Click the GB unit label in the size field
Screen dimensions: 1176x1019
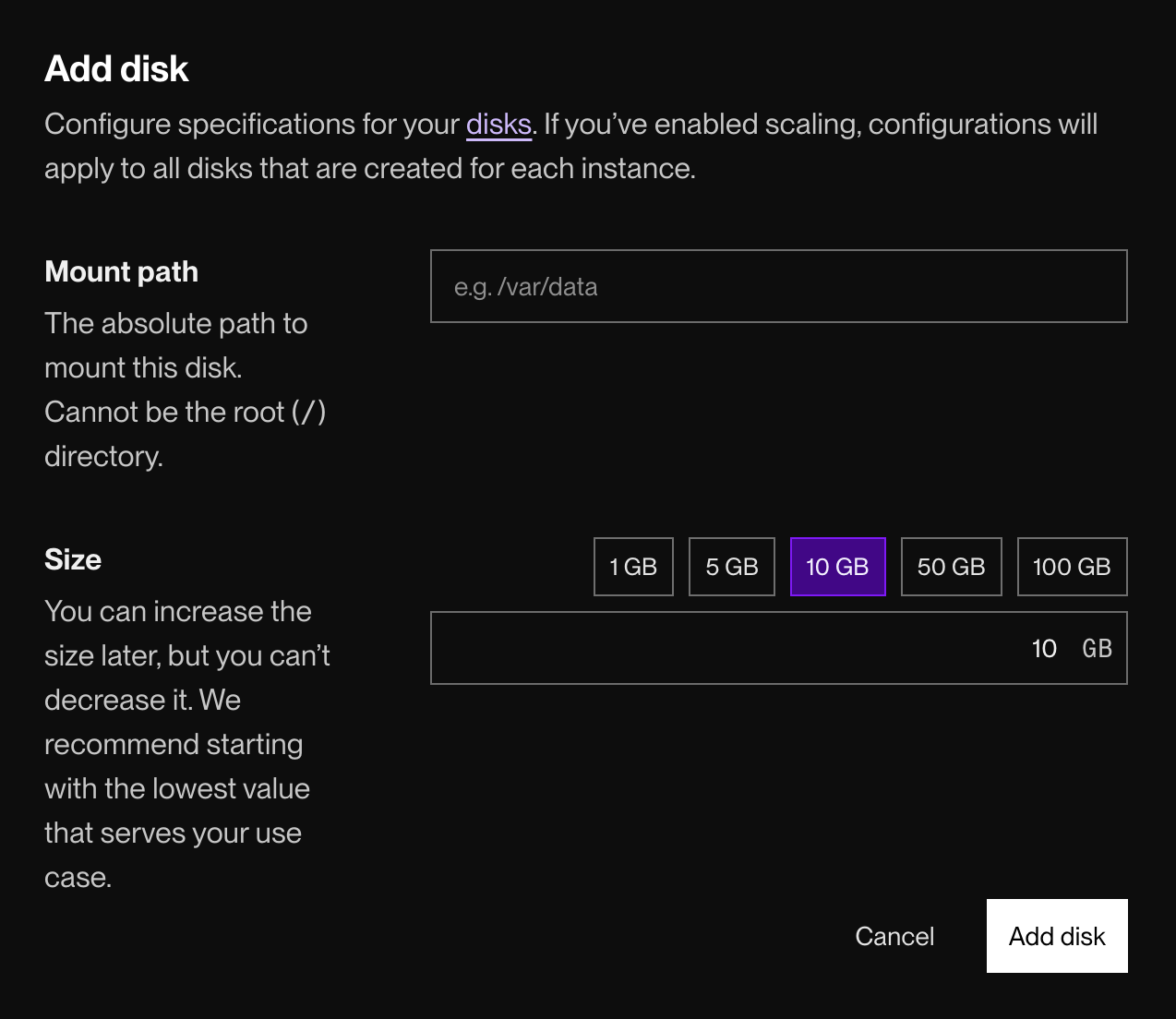1098,648
